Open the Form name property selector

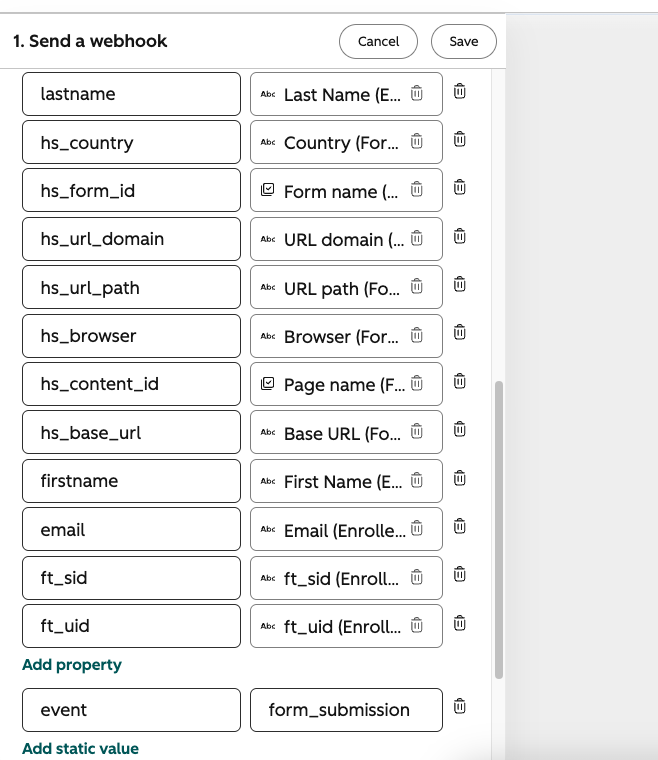(346, 190)
